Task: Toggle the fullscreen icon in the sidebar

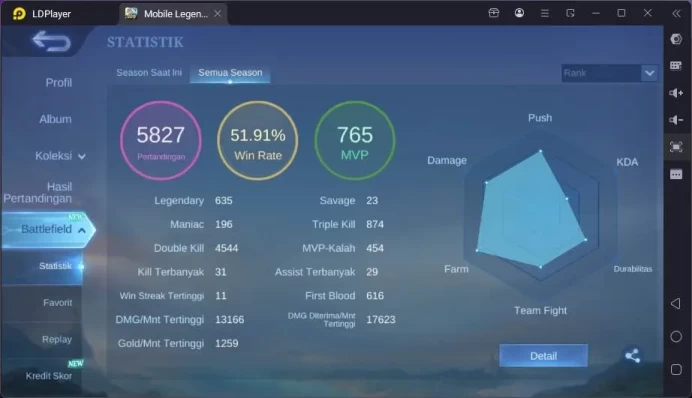Action: [676, 146]
